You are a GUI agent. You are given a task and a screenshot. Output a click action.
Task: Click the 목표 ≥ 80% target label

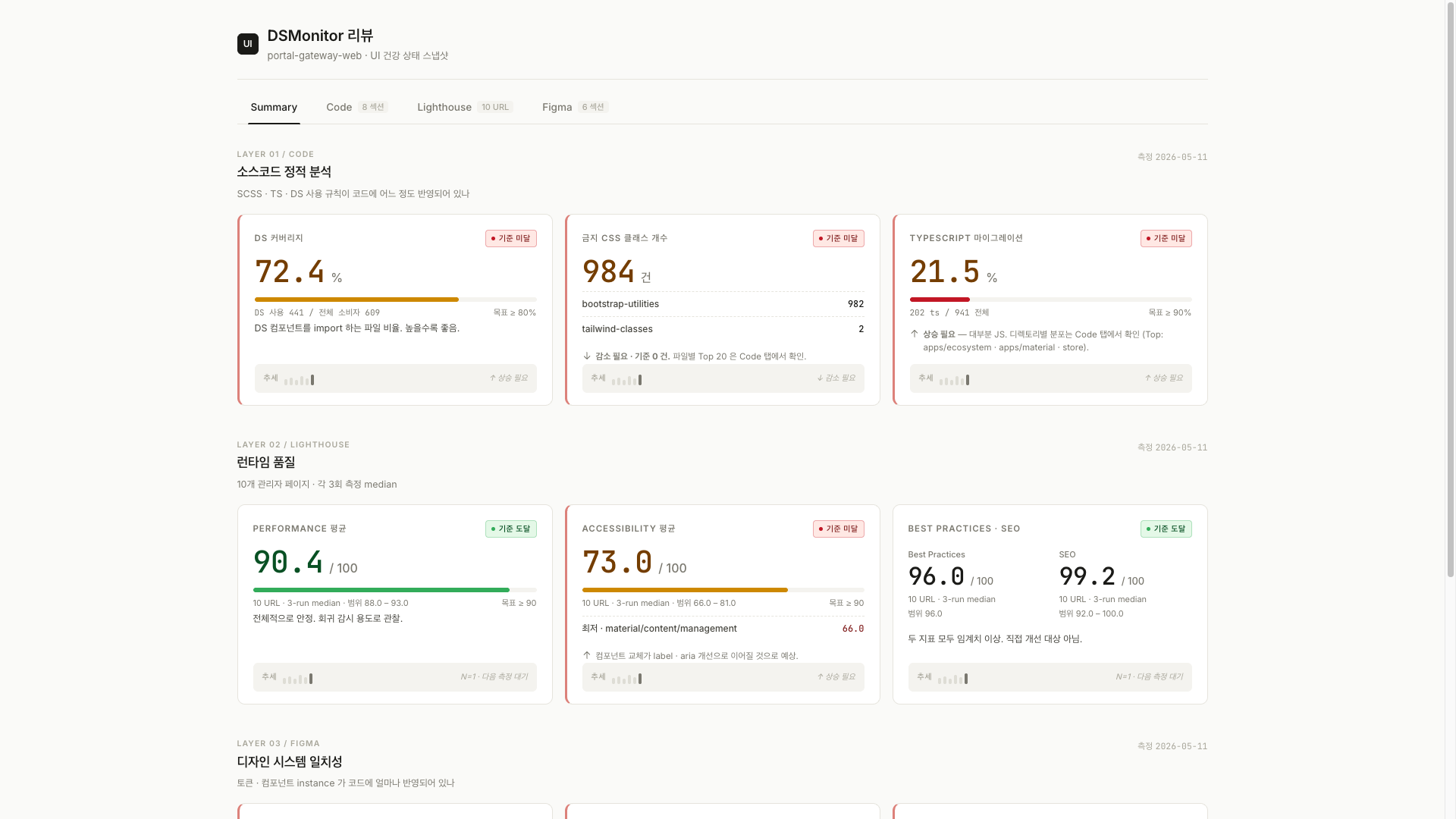[x=515, y=312]
